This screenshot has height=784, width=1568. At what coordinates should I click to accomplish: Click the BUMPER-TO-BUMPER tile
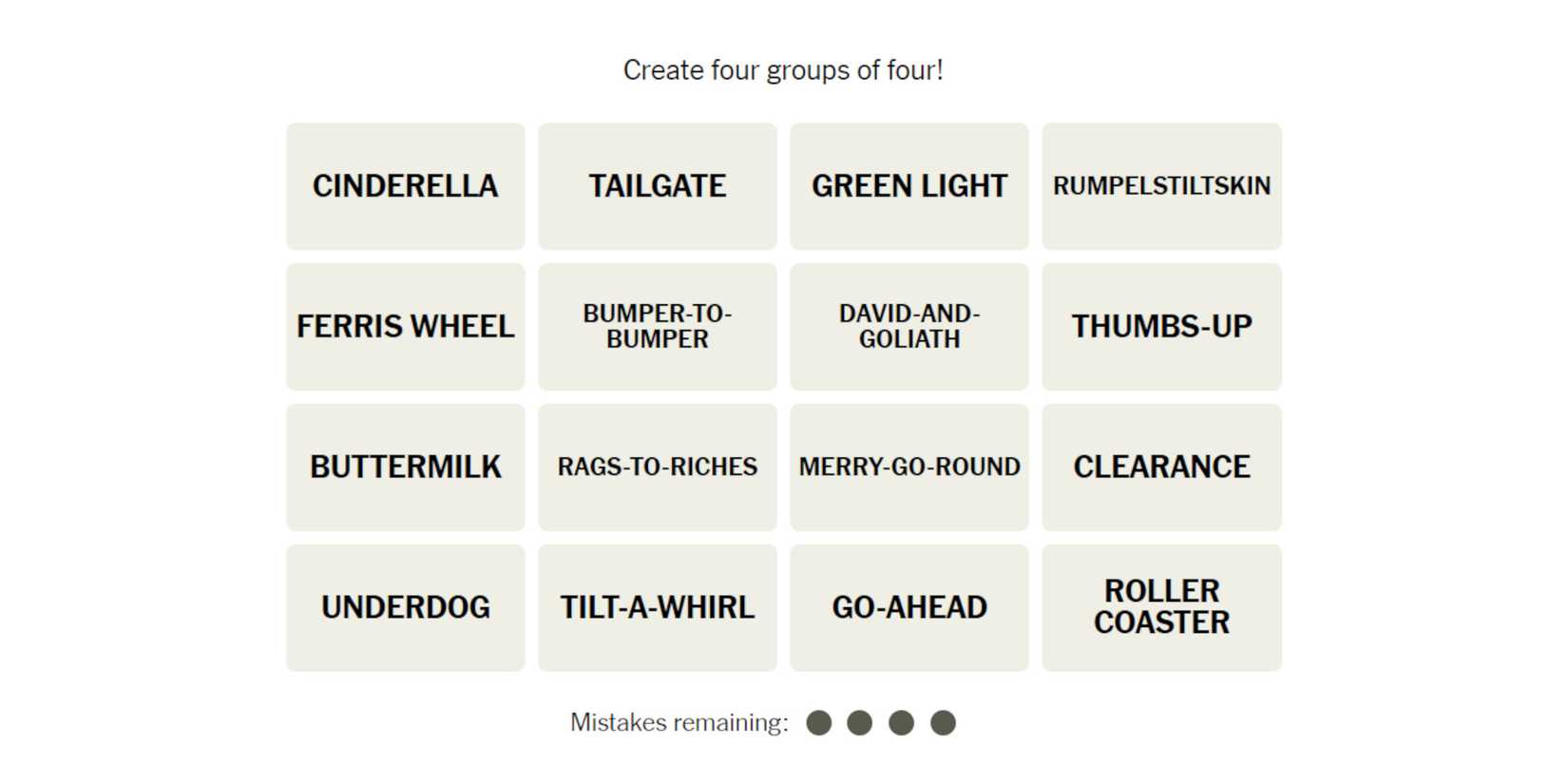point(658,327)
